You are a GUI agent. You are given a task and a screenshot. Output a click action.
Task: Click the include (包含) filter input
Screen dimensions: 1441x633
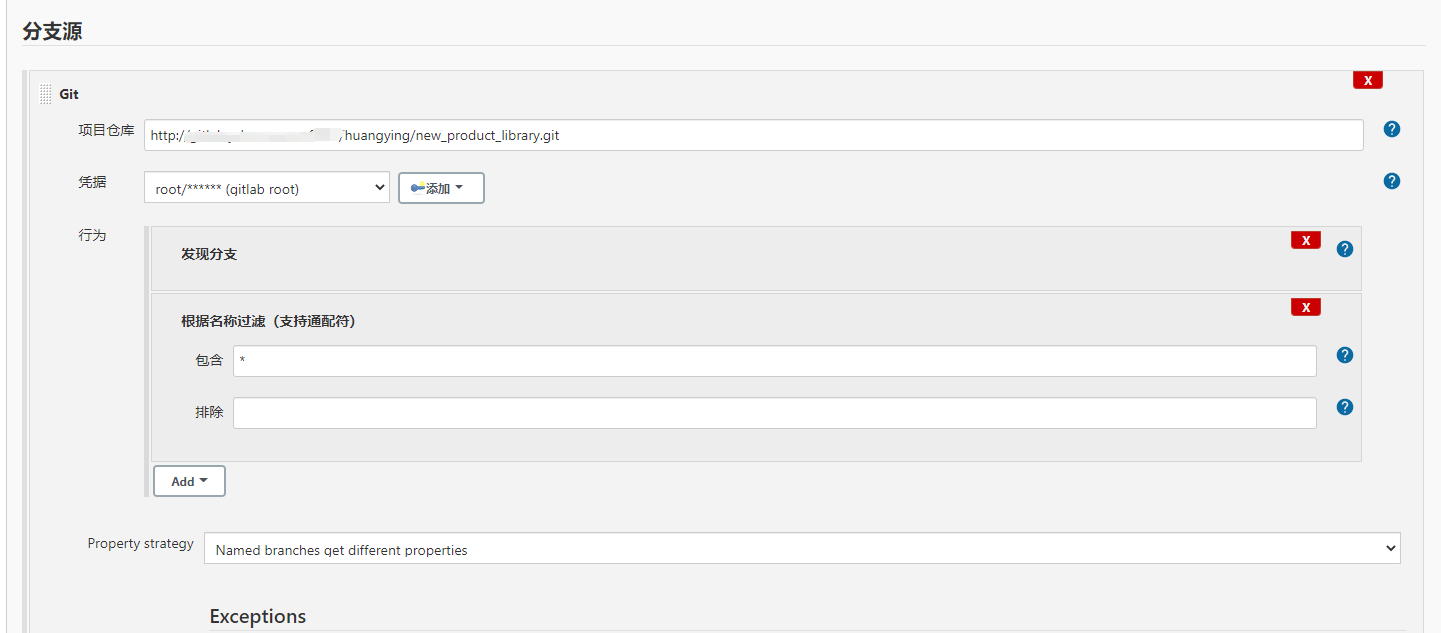click(774, 361)
